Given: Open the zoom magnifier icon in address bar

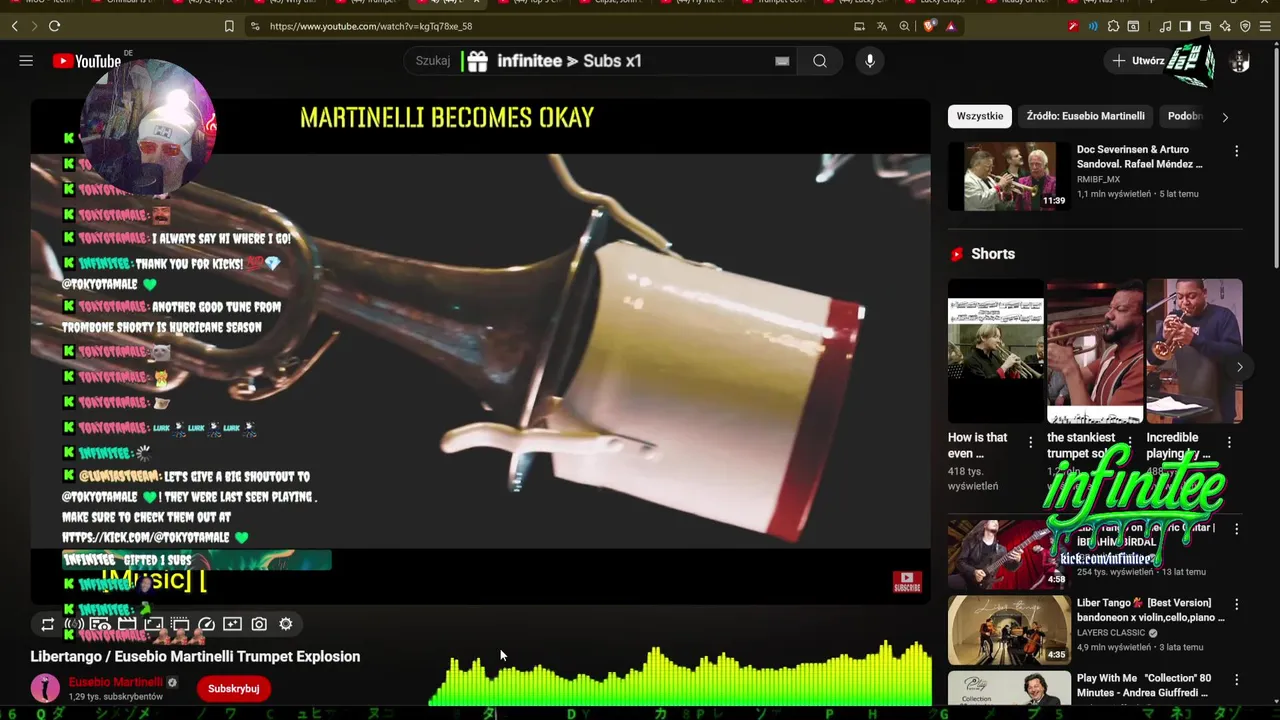Looking at the screenshot, I should tap(905, 26).
